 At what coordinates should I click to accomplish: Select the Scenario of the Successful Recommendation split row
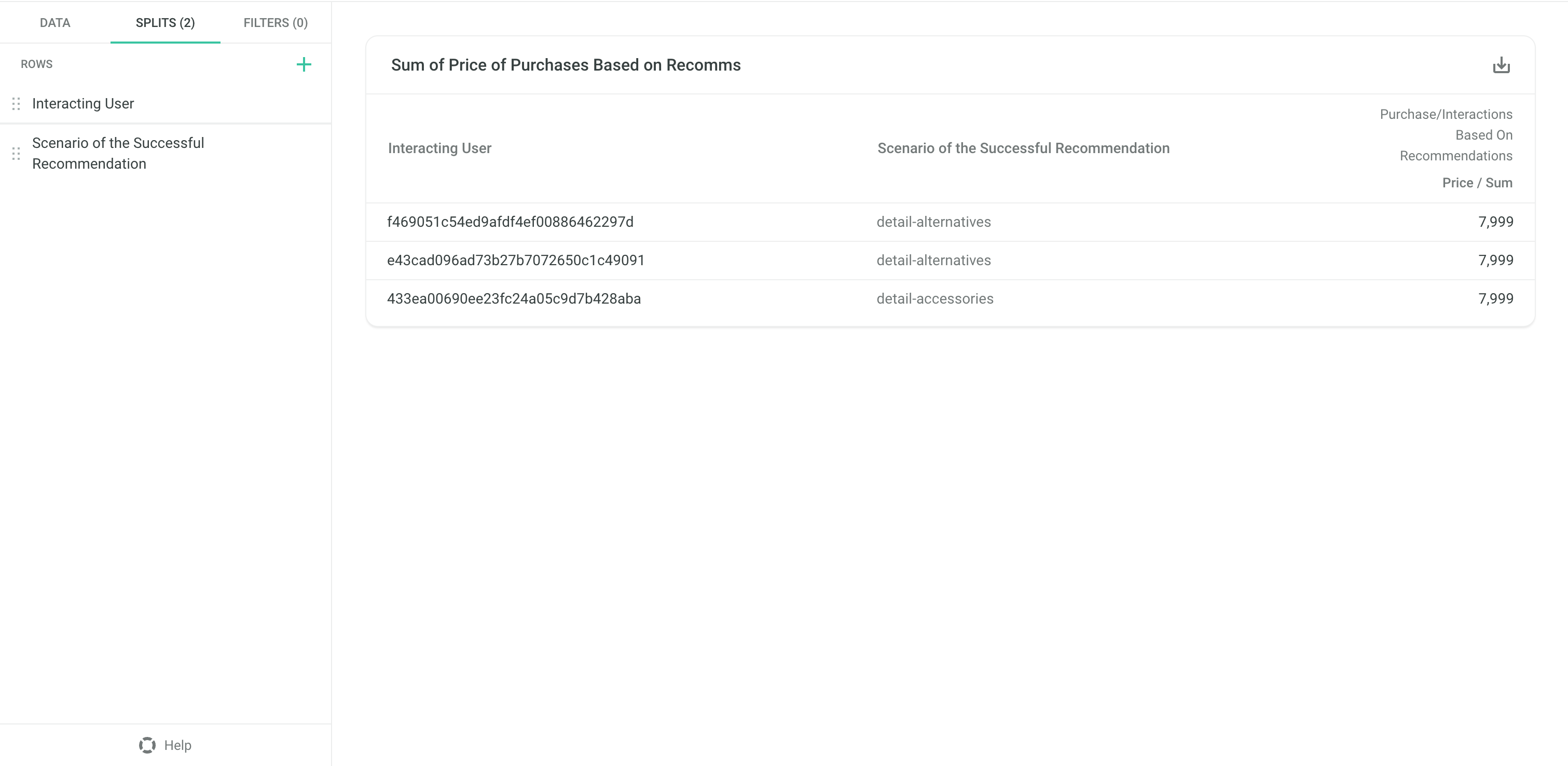(x=166, y=154)
